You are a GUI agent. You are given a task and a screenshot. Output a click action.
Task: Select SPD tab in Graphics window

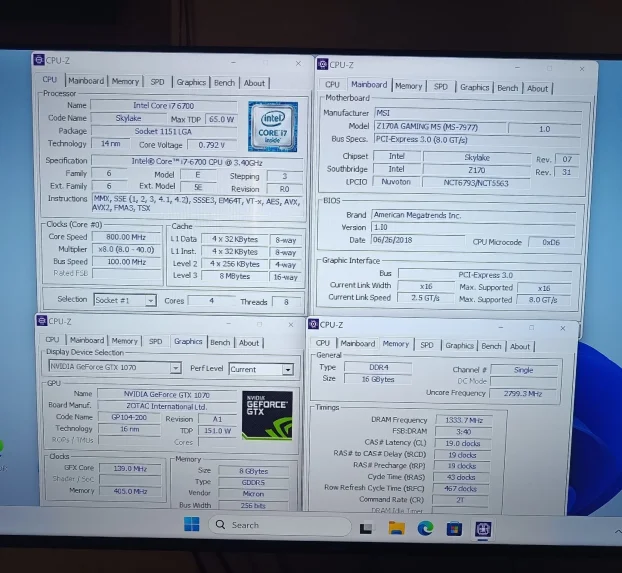pos(155,341)
